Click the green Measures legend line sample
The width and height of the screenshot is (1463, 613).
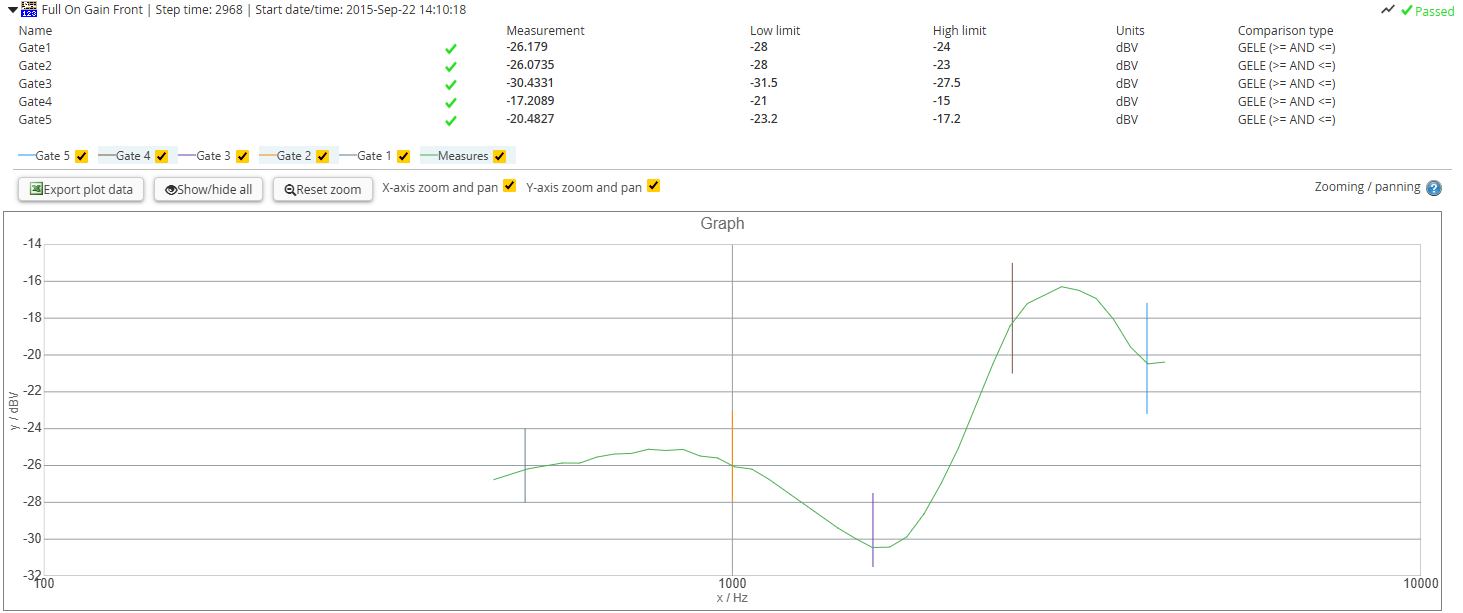click(429, 156)
